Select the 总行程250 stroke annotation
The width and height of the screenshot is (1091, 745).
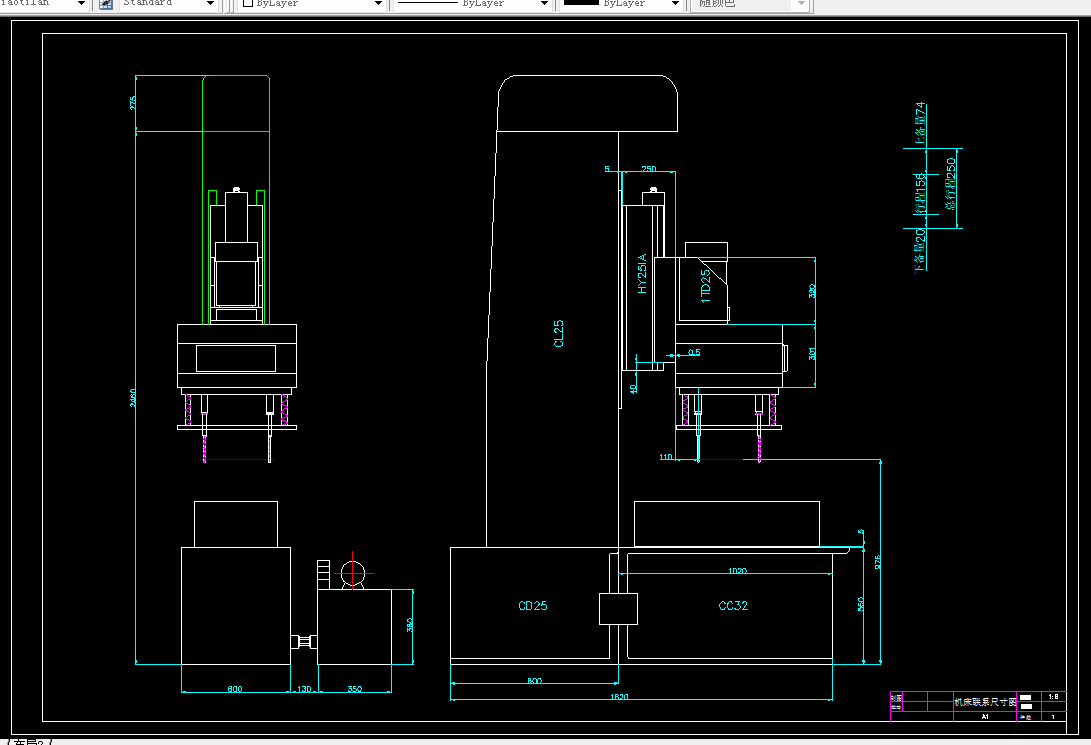(950, 184)
